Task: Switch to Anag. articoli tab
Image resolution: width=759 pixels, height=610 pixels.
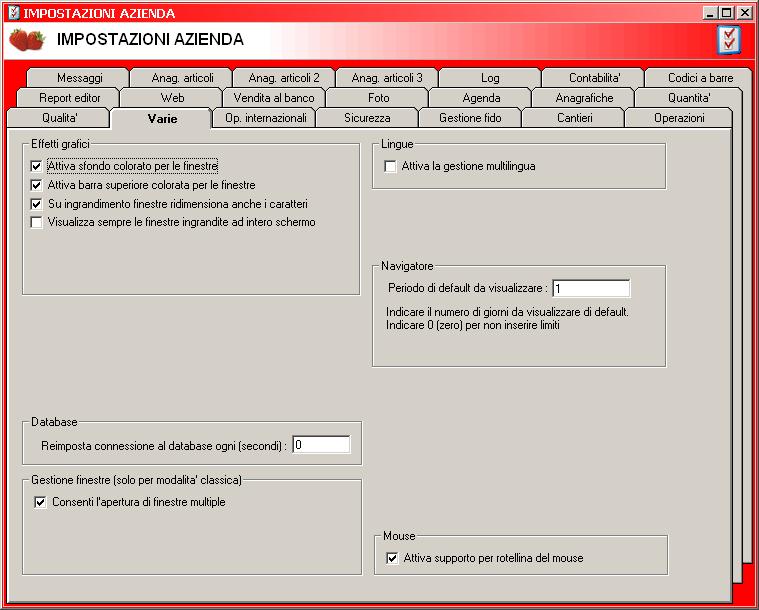Action: (x=181, y=77)
